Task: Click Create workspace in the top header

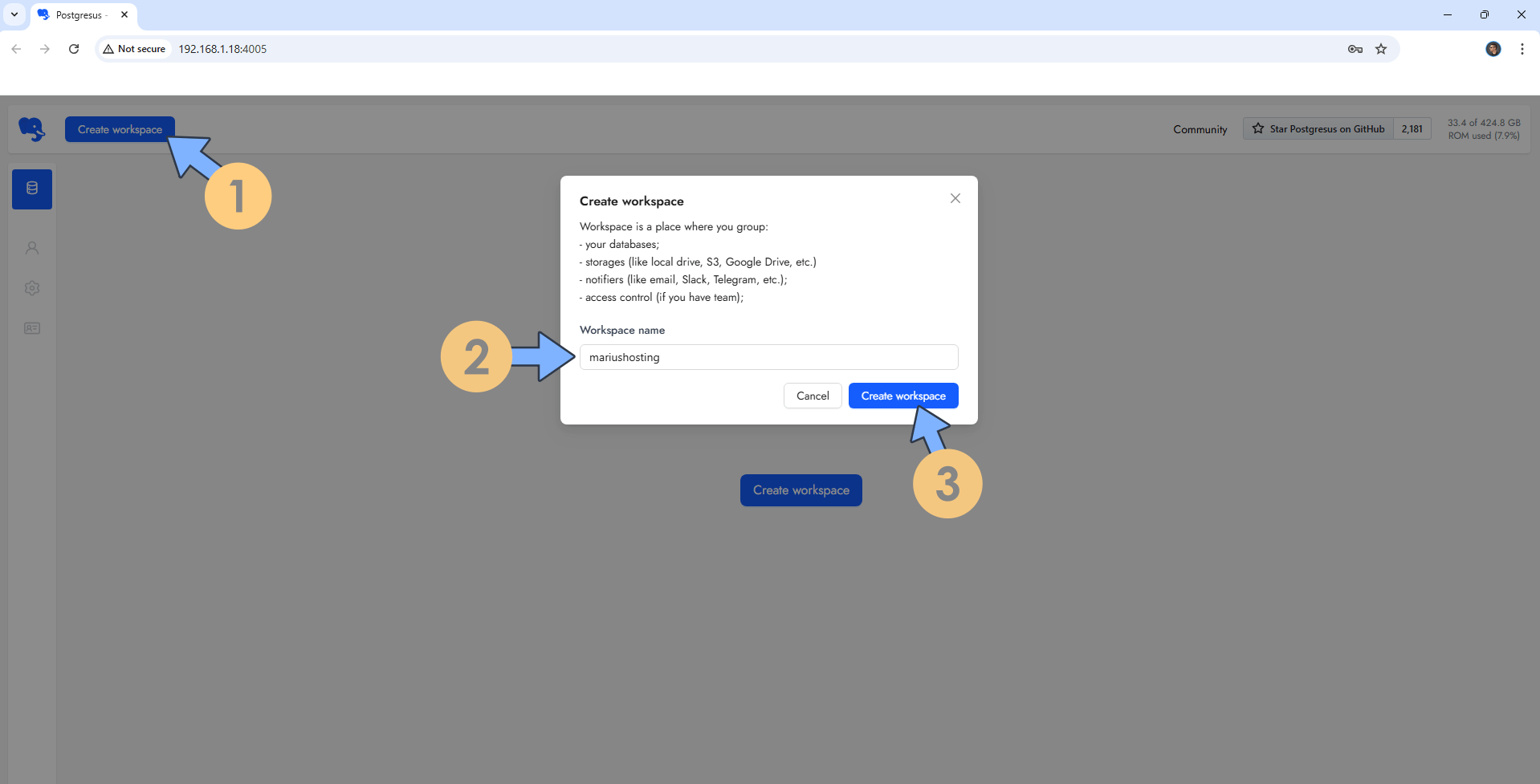Action: (x=120, y=129)
